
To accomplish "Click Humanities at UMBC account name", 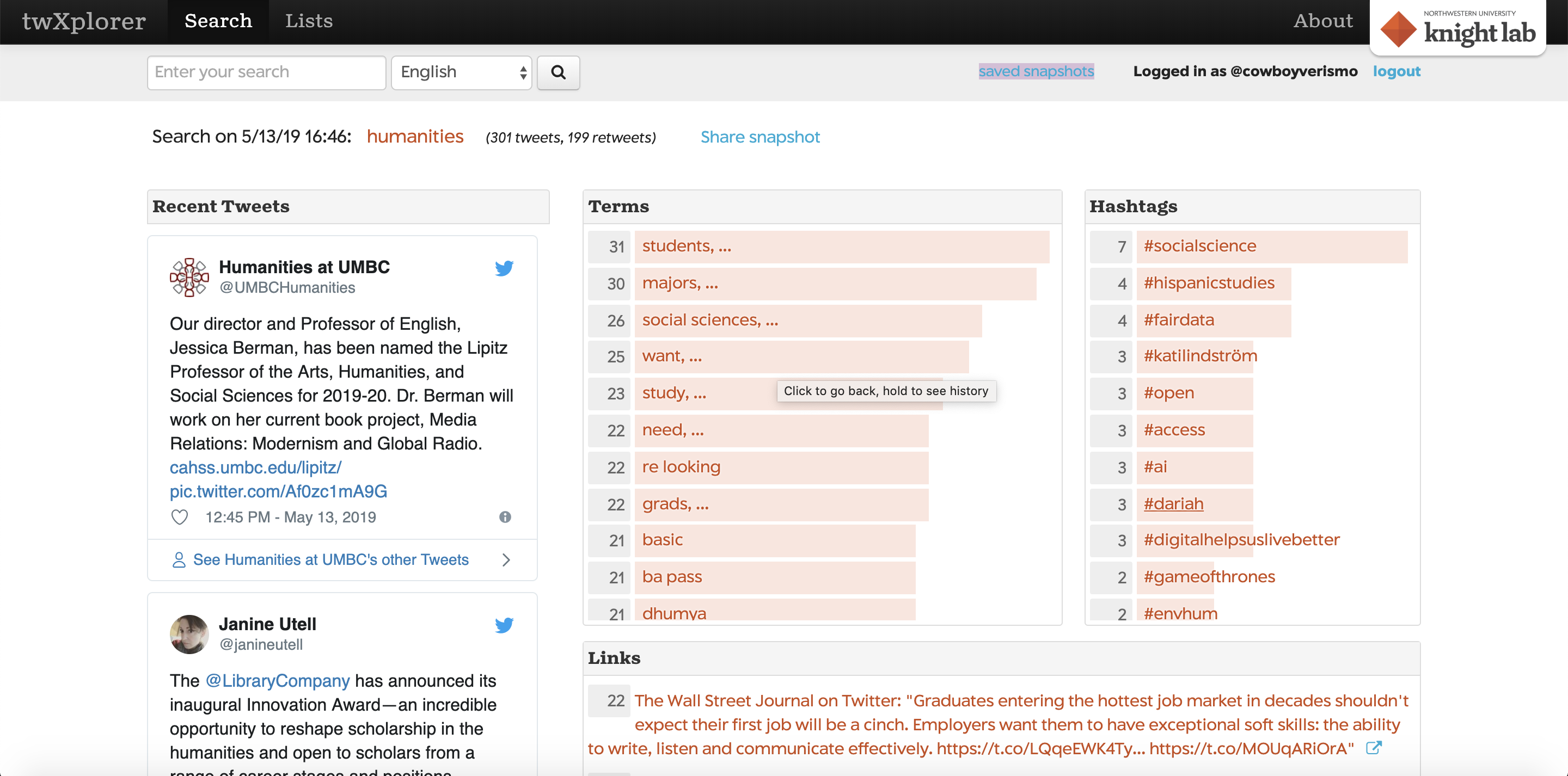I will click(304, 267).
